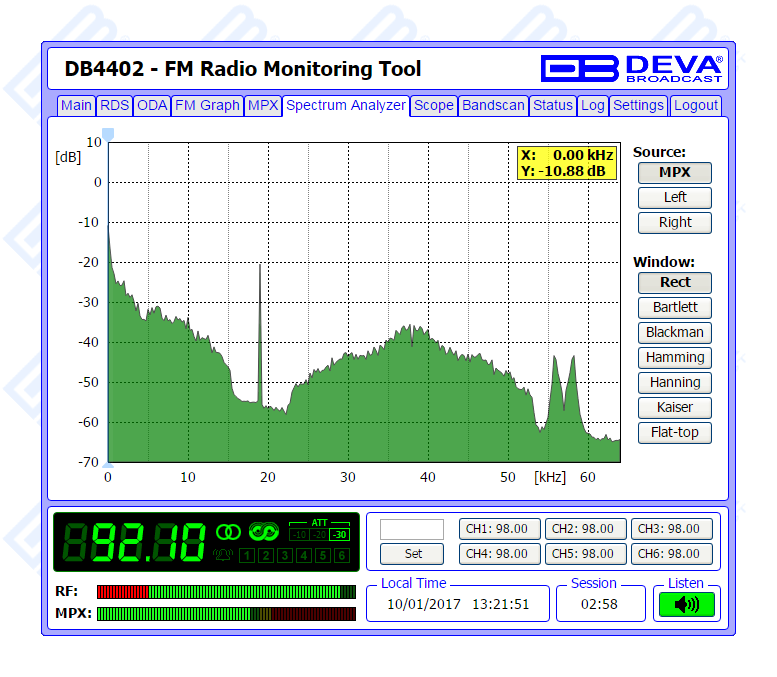This screenshot has height=677, width=777.
Task: Select MPX as the source
Action: pos(675,172)
